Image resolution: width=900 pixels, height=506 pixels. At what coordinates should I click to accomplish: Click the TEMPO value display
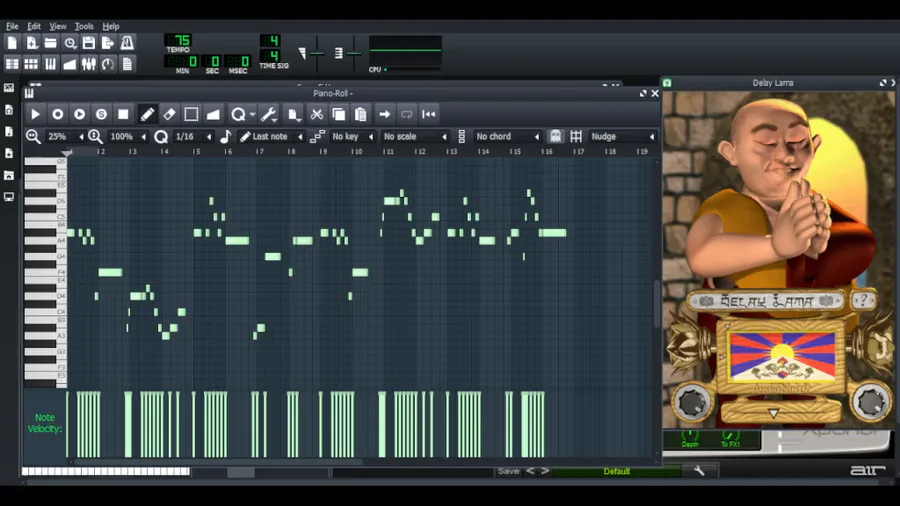coord(178,40)
